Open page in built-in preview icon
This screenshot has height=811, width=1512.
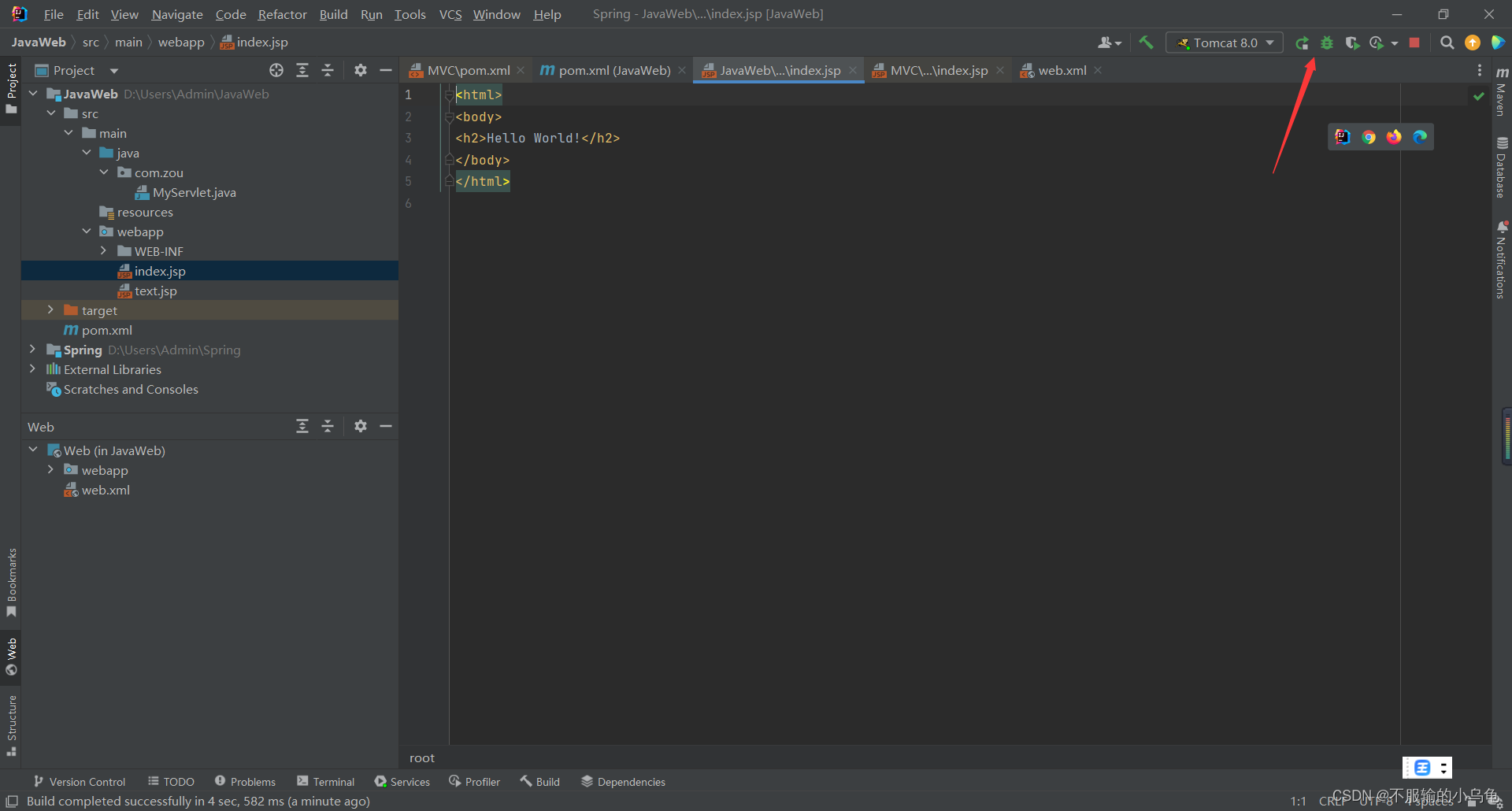point(1343,137)
